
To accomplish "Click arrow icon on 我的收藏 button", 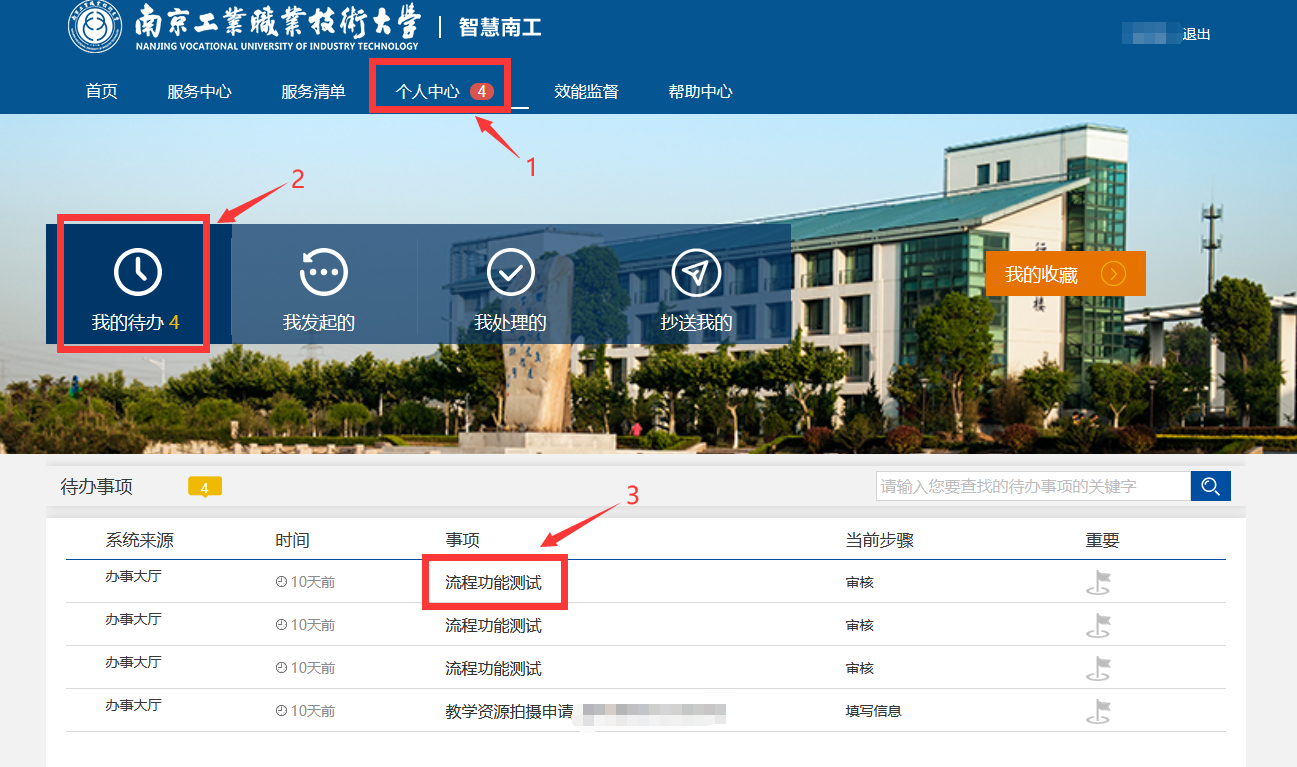I will (1113, 274).
